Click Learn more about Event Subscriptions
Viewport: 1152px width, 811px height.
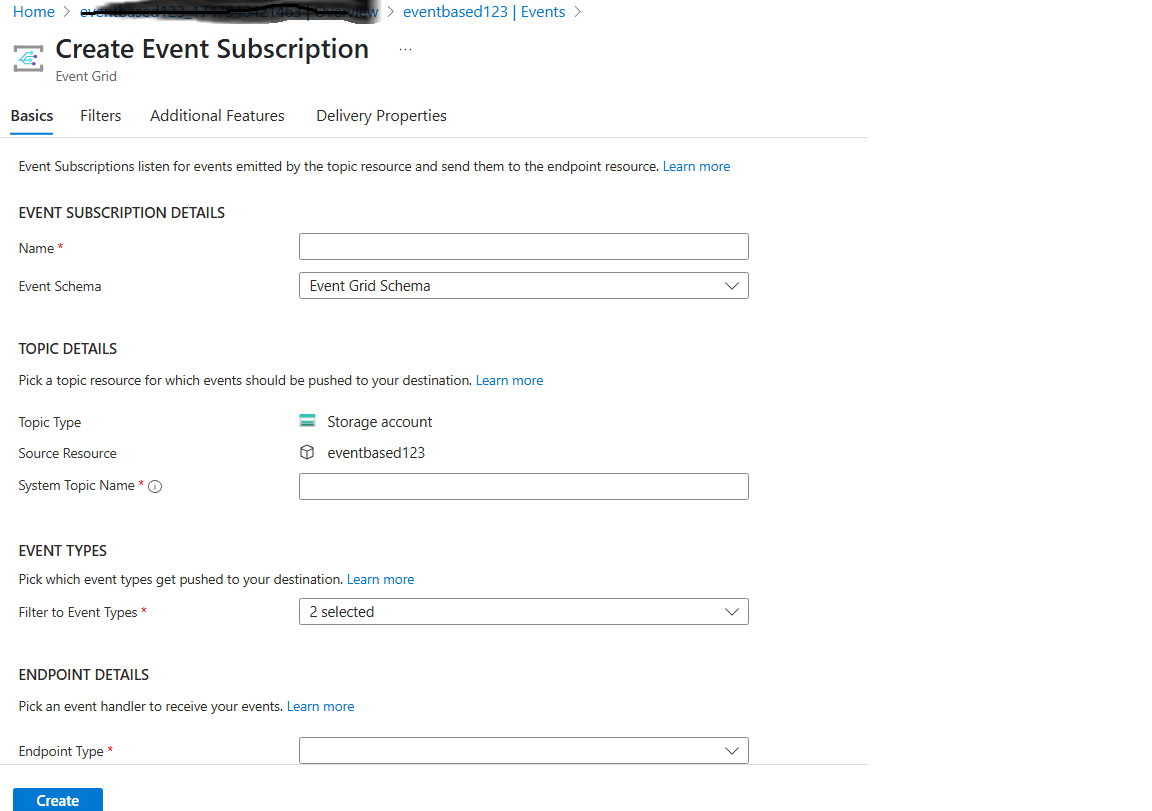696,166
